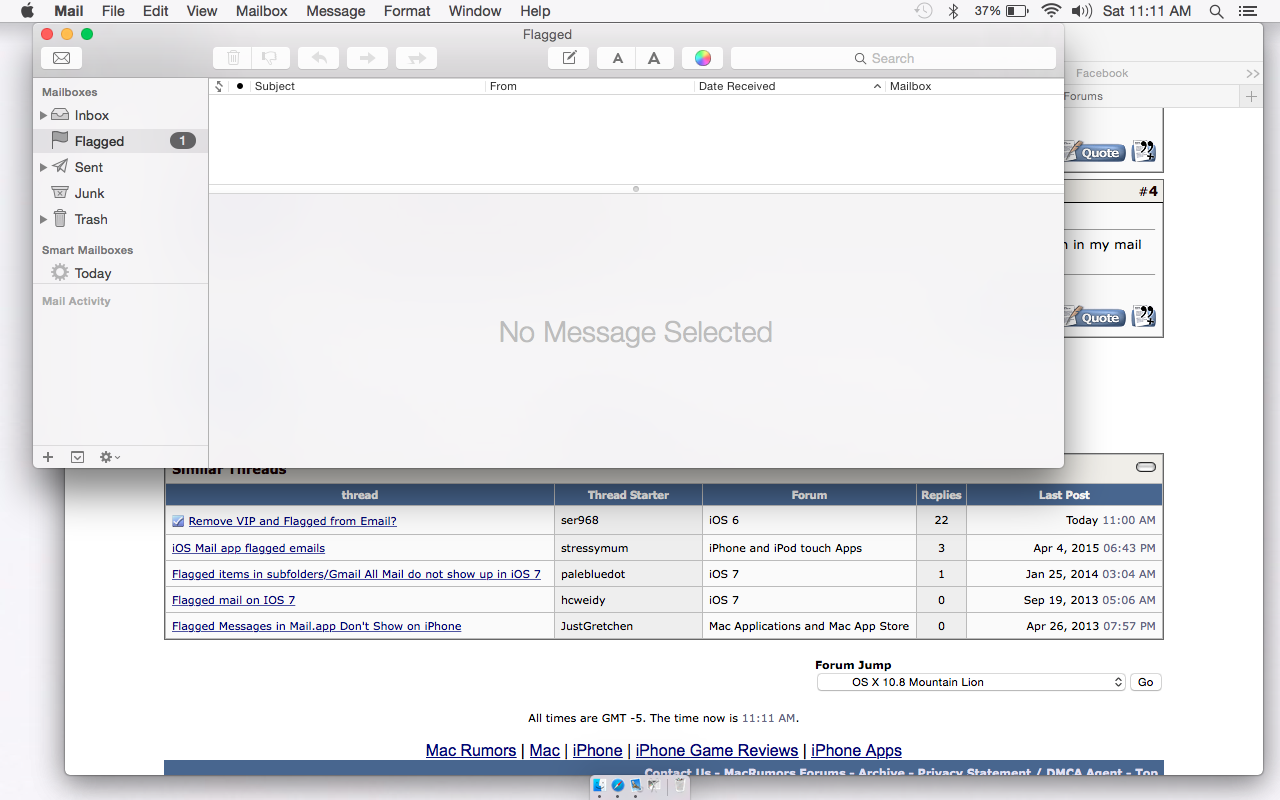Open the Forum Jump dropdown
1280x800 pixels.
pyautogui.click(x=971, y=682)
